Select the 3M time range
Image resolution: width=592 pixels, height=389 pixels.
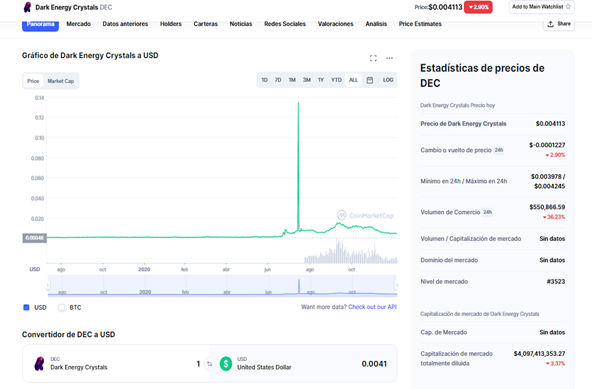pyautogui.click(x=307, y=80)
